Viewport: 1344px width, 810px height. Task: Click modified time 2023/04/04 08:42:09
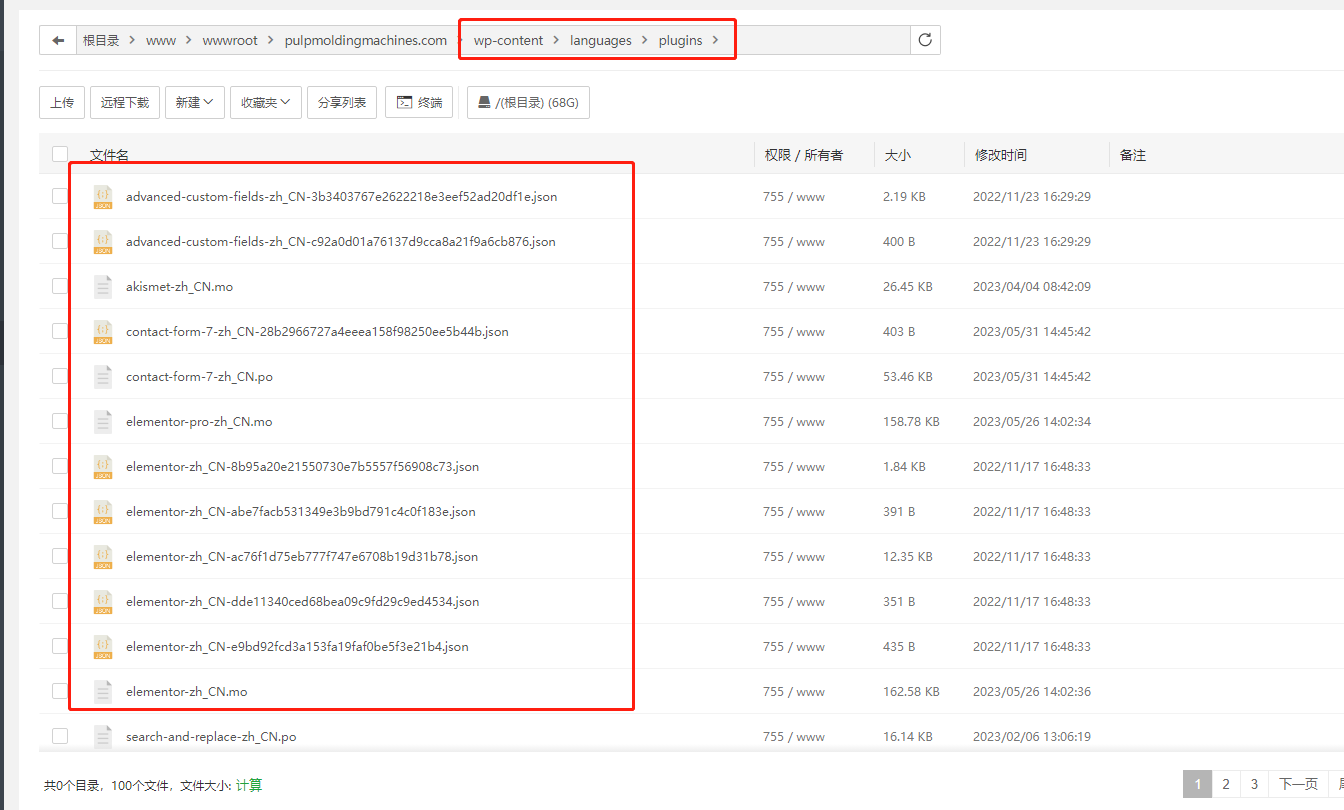1032,287
